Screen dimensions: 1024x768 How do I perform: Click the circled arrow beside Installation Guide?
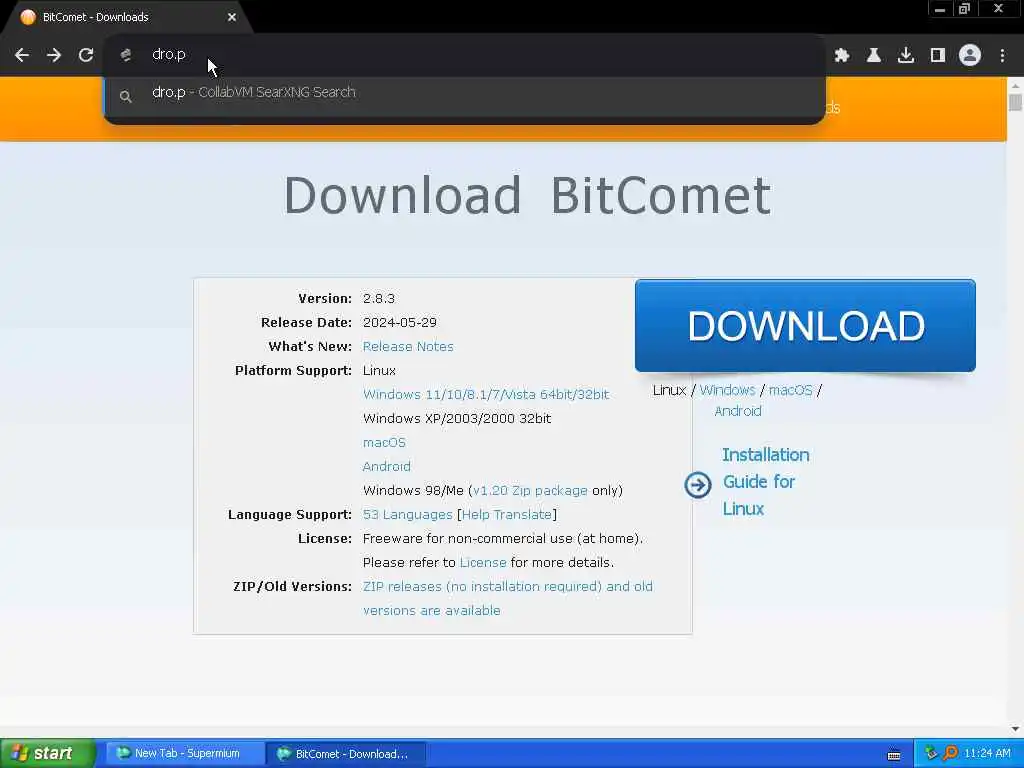coord(697,485)
